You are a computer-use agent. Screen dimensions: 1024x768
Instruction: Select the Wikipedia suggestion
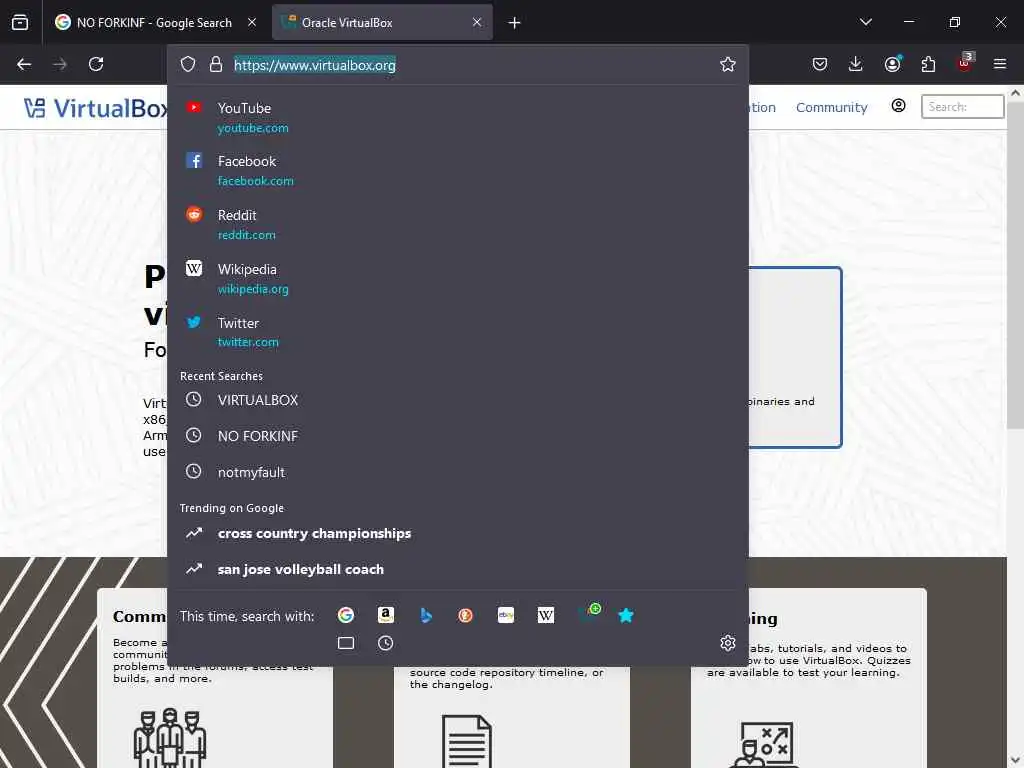tap(458, 279)
